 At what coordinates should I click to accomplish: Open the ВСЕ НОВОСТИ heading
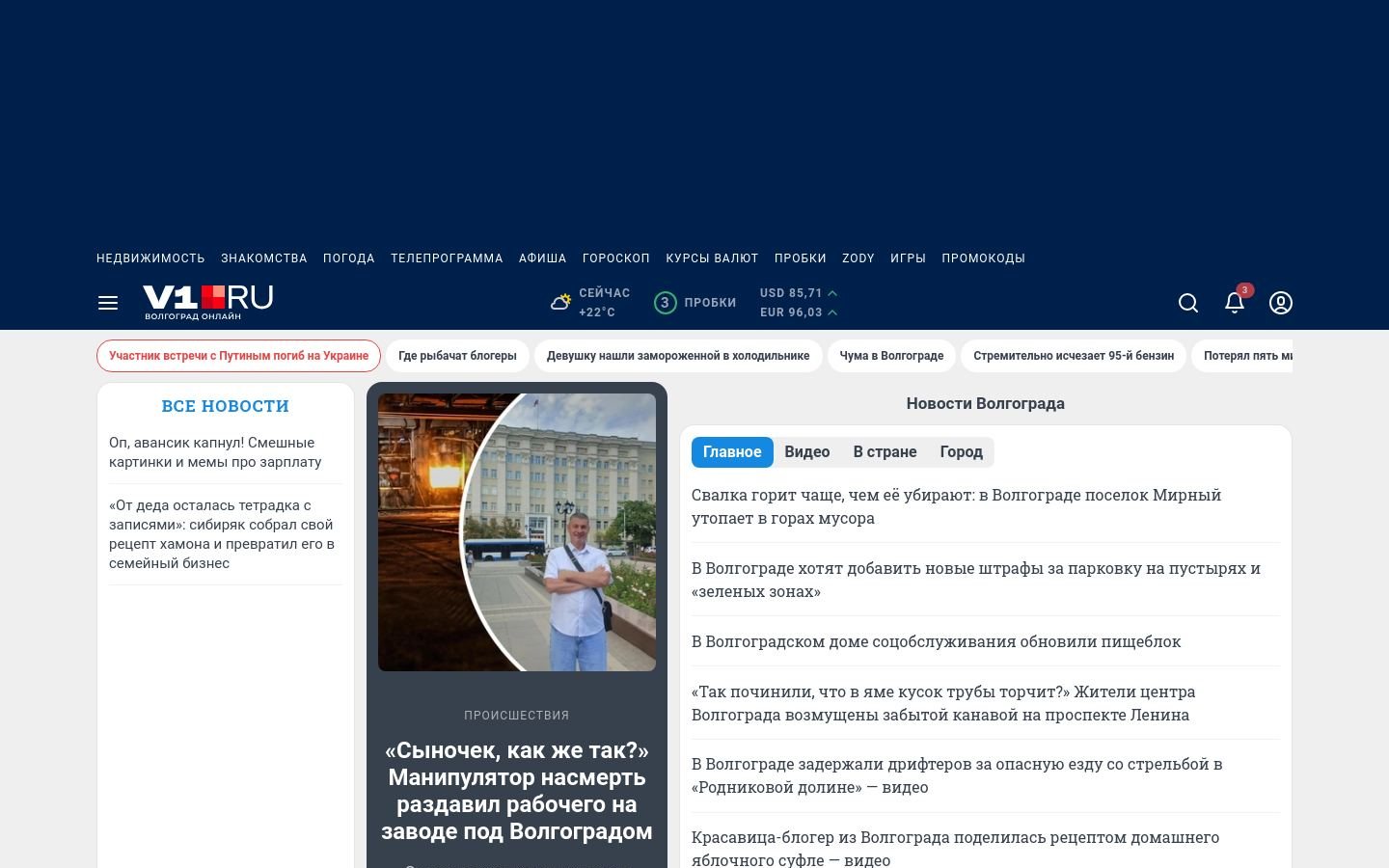[226, 406]
